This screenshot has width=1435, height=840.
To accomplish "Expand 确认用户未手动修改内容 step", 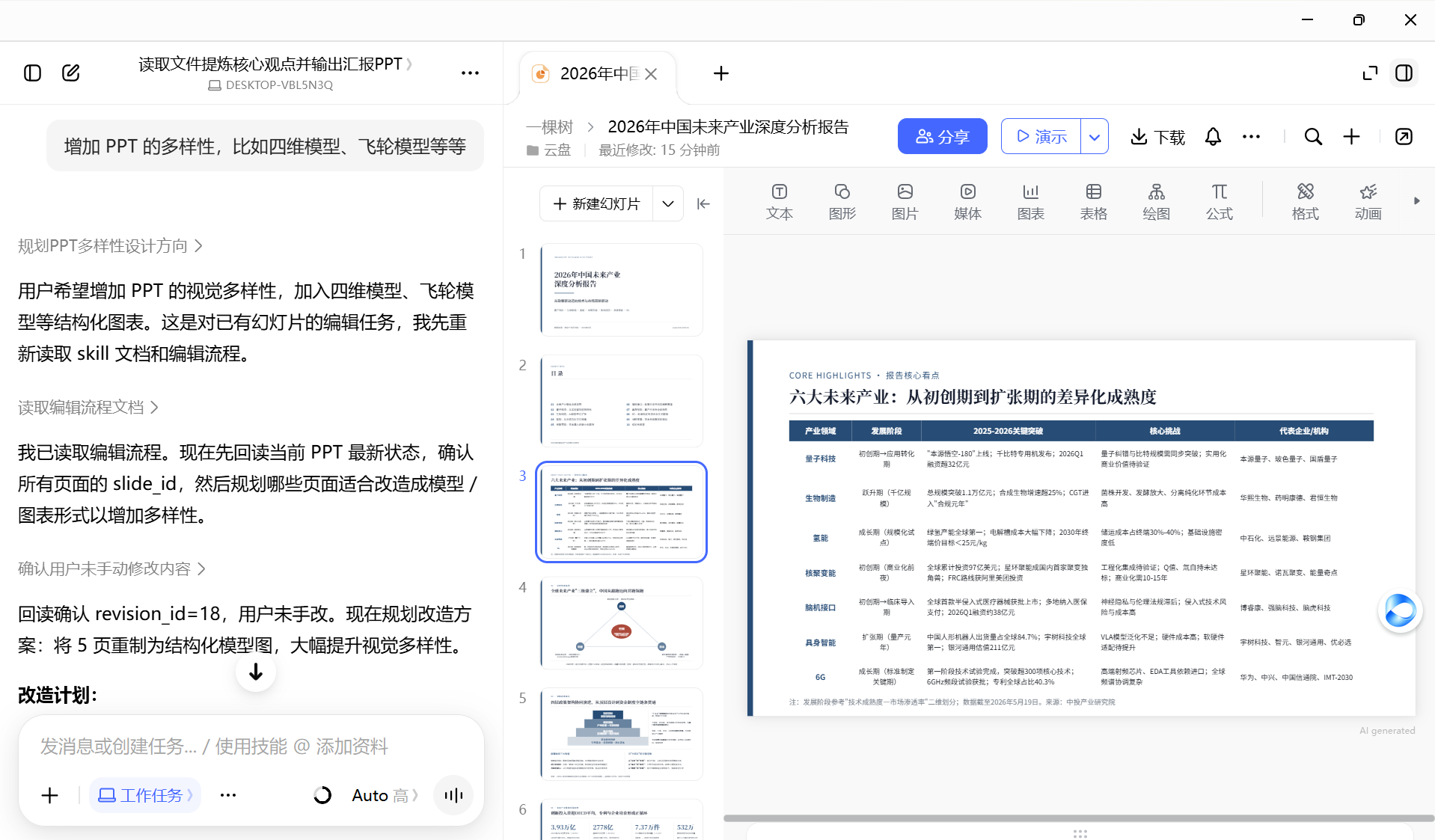I will click(x=111, y=569).
